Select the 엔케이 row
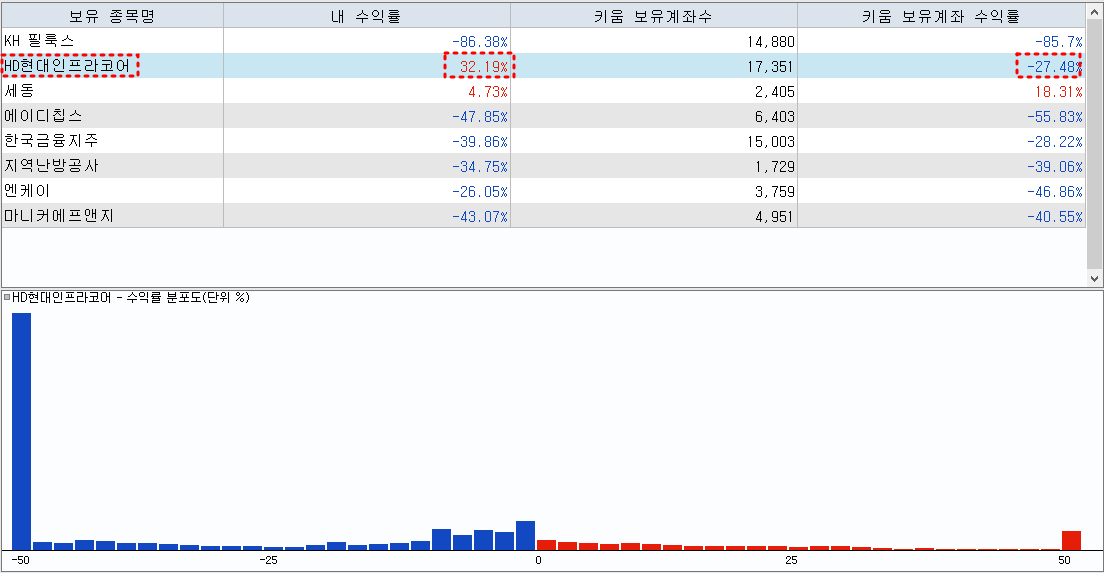This screenshot has width=1104, height=573. [x=543, y=191]
